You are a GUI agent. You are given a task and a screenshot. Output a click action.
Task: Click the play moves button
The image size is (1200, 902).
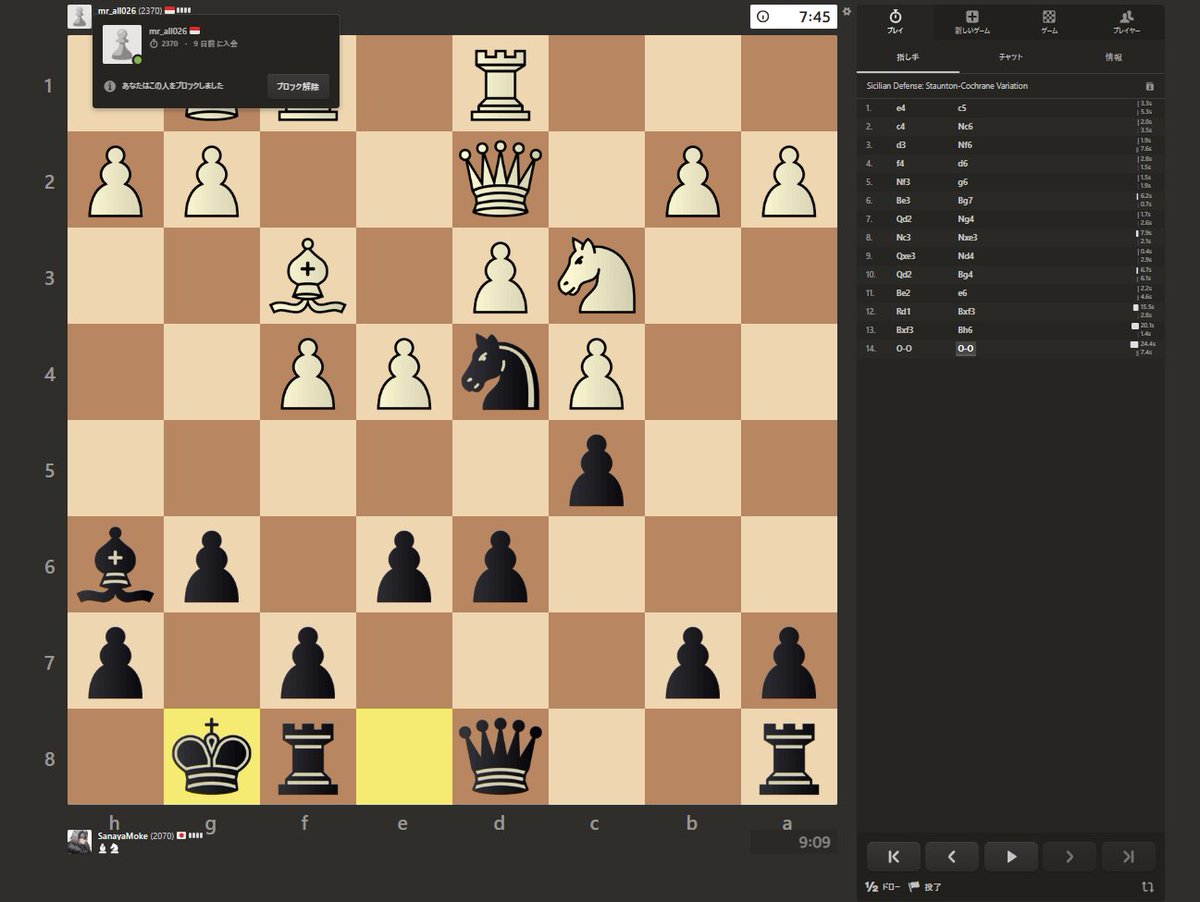(x=1011, y=856)
